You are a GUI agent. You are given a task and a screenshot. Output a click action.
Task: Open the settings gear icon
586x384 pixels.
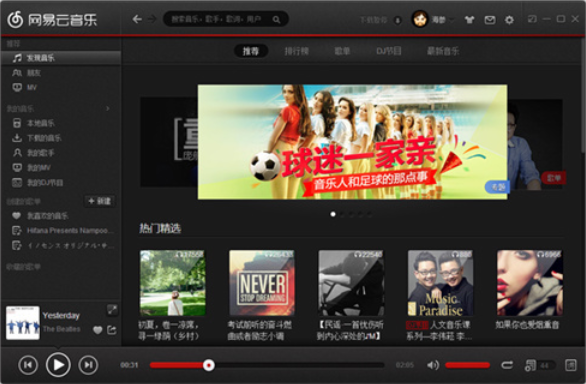pos(509,20)
